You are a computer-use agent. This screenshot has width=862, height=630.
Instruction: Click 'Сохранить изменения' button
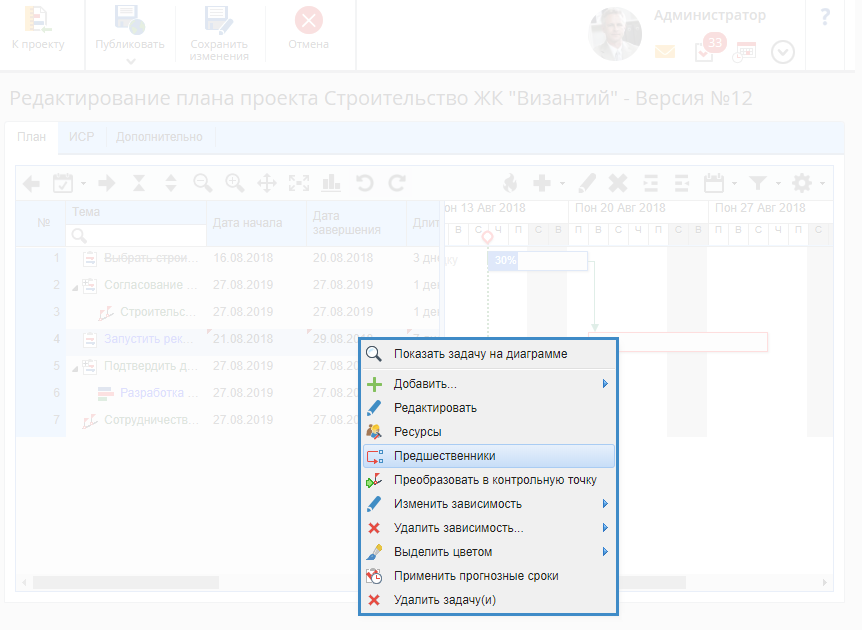click(219, 33)
